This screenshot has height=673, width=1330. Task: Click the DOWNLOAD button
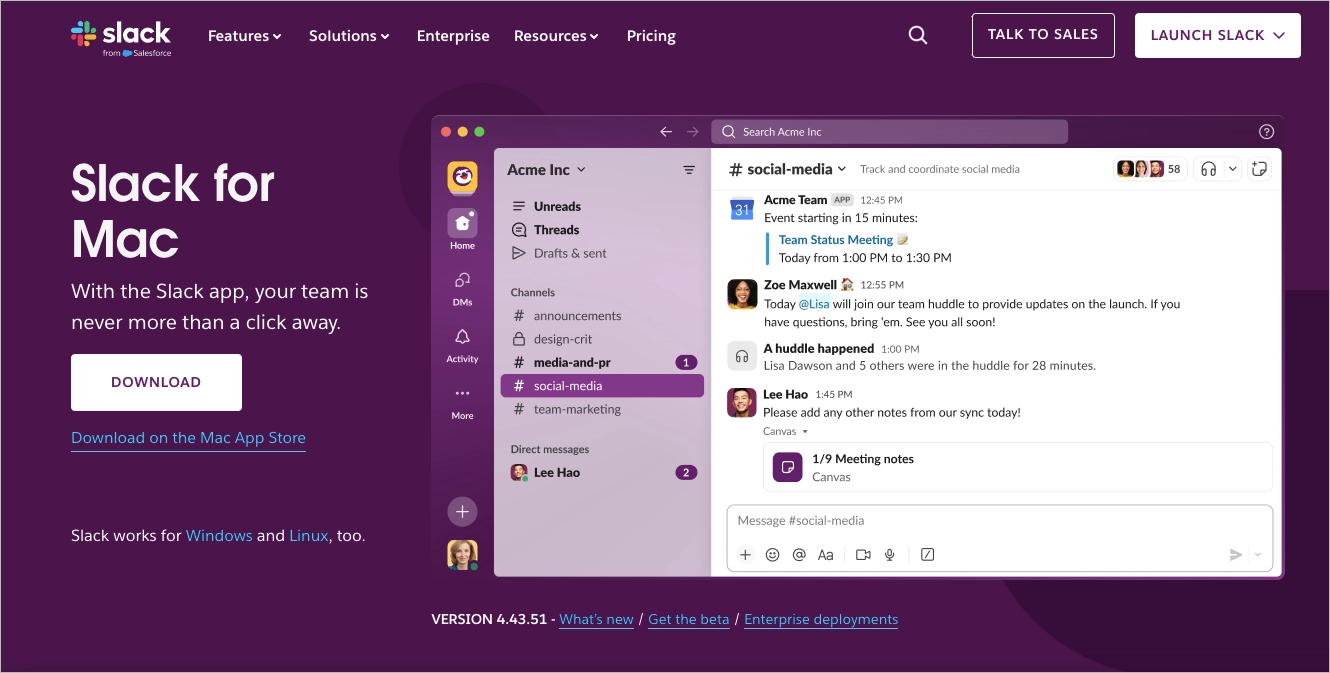tap(156, 382)
